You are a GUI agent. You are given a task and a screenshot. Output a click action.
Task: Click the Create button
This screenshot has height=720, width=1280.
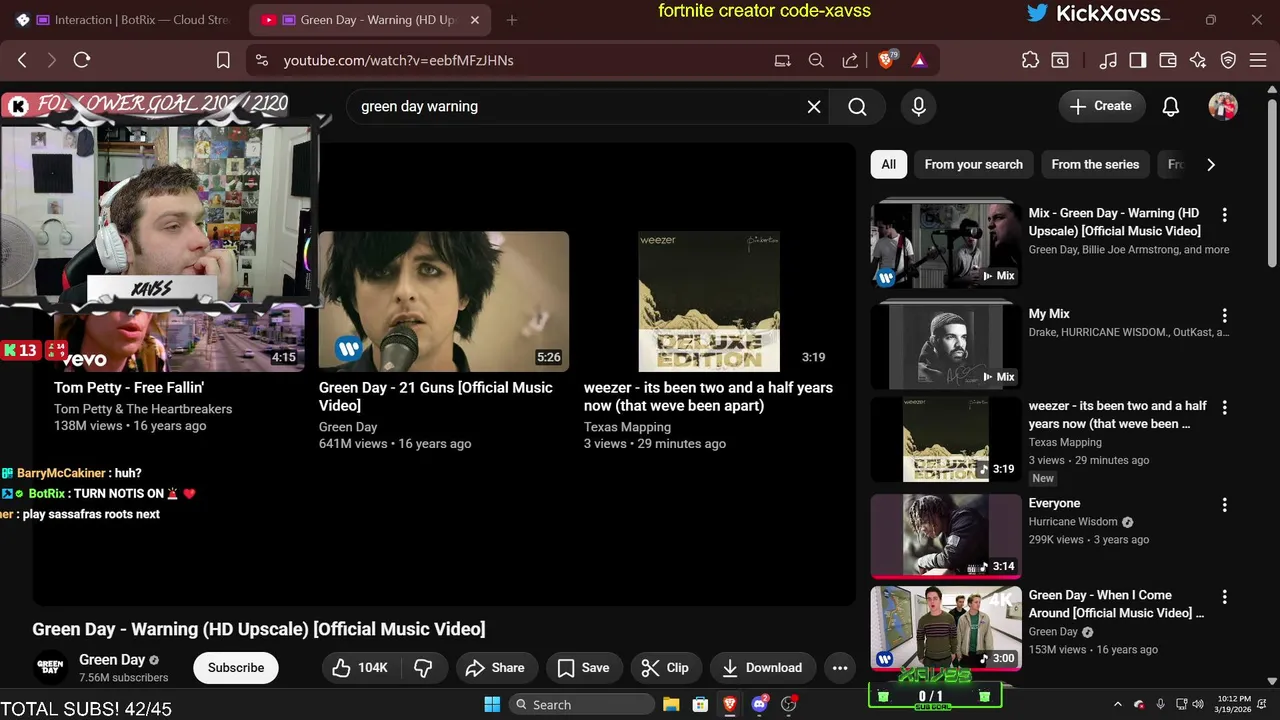[x=1101, y=106]
